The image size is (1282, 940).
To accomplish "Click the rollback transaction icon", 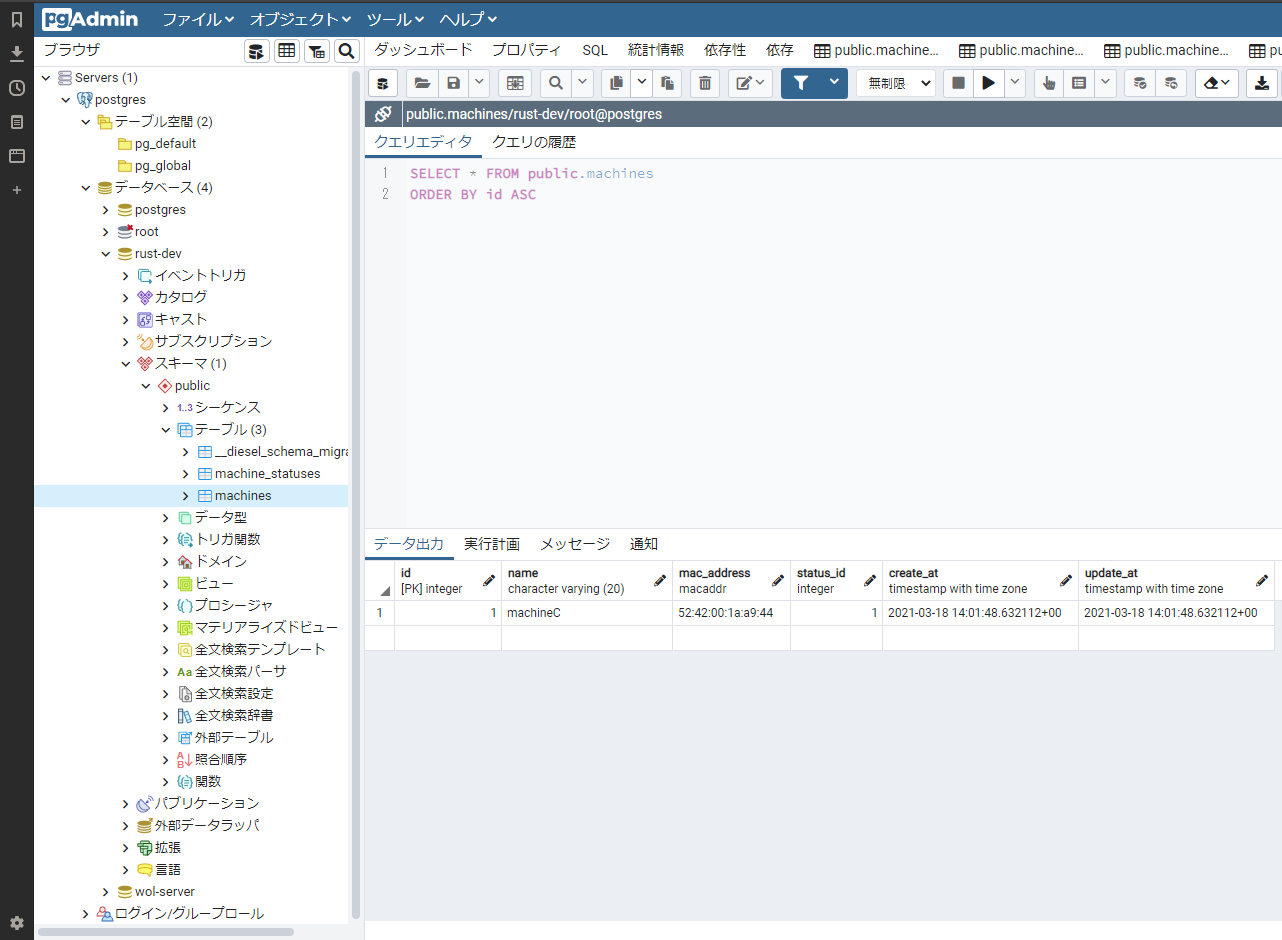I will tap(1171, 83).
